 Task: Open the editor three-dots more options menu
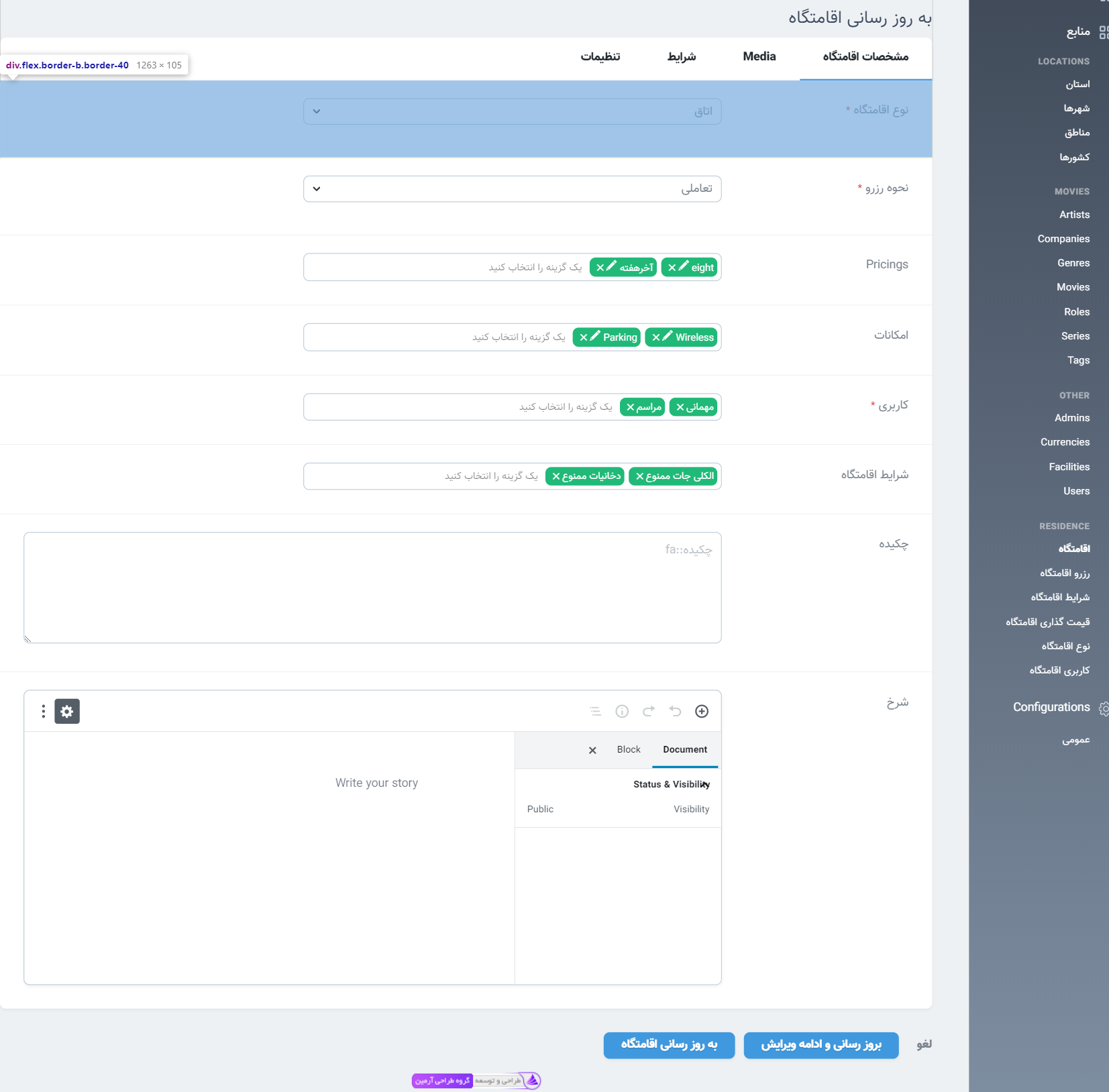[x=44, y=712]
